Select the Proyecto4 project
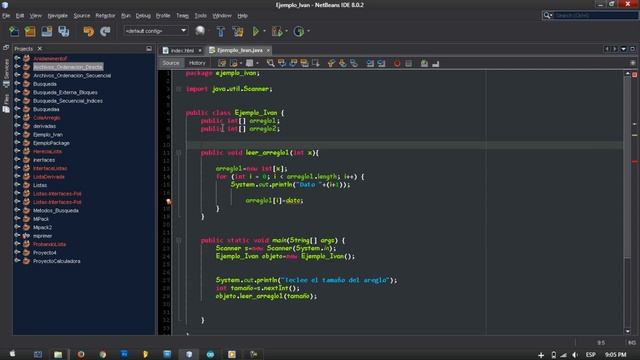Screen dimensions: 640x360 point(44,253)
